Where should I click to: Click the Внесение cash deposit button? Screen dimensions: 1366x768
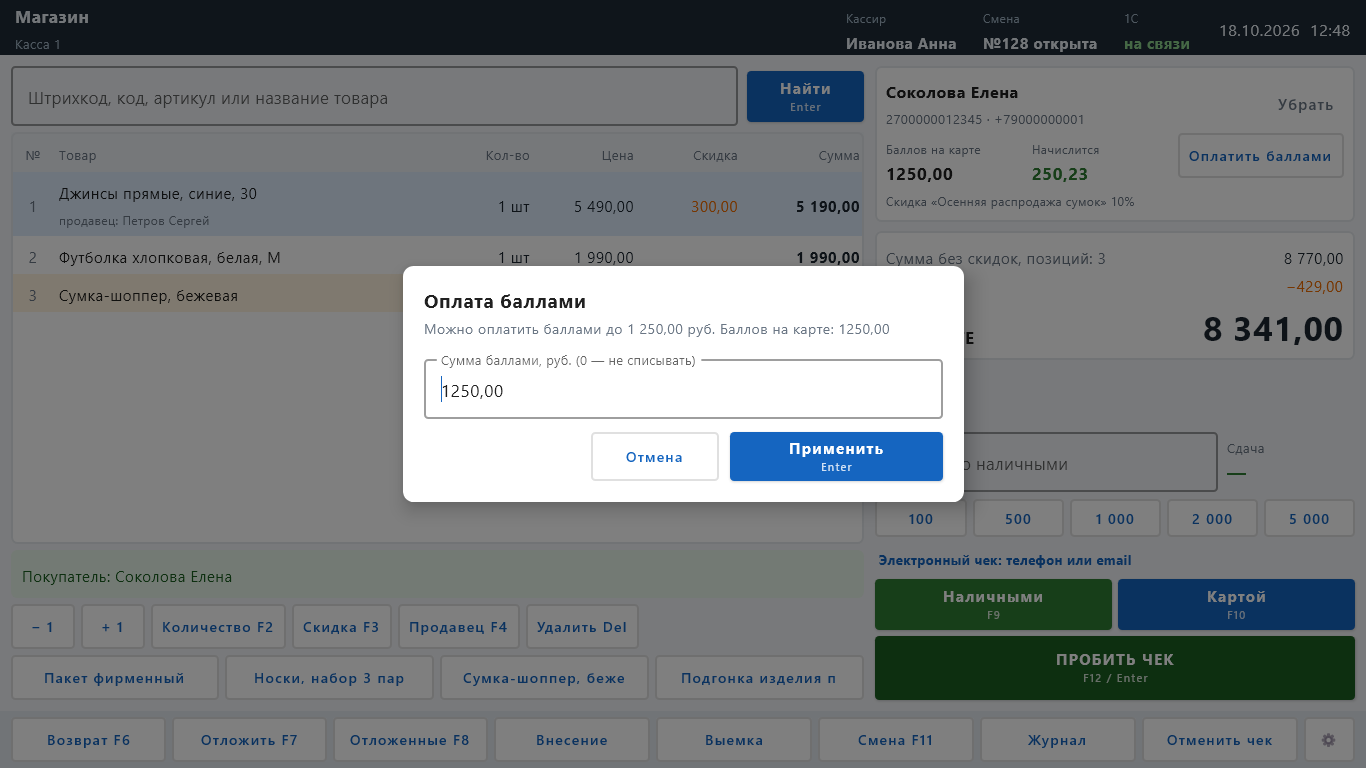pos(572,740)
